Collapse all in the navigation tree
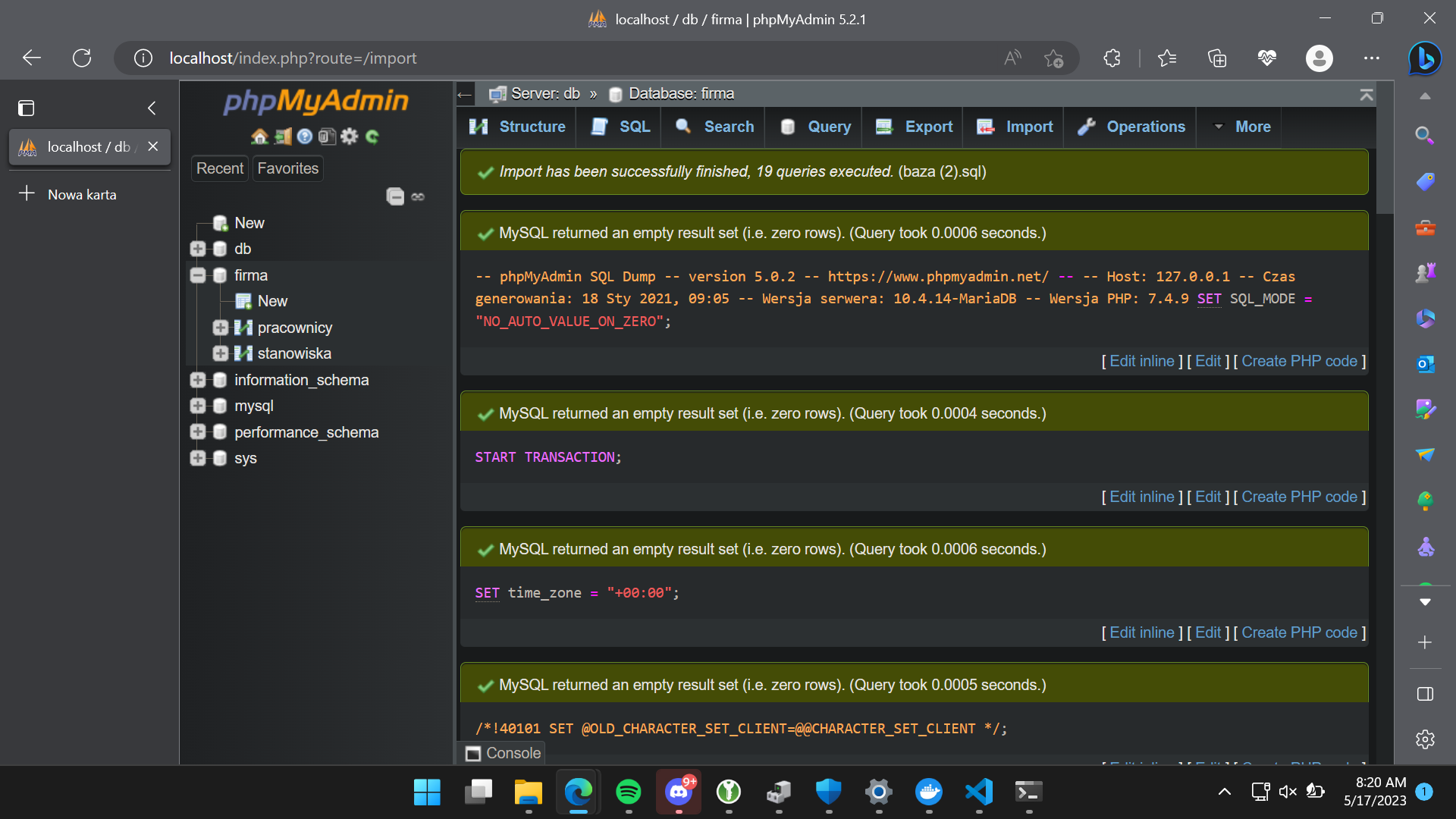Image resolution: width=1456 pixels, height=819 pixels. [x=395, y=196]
